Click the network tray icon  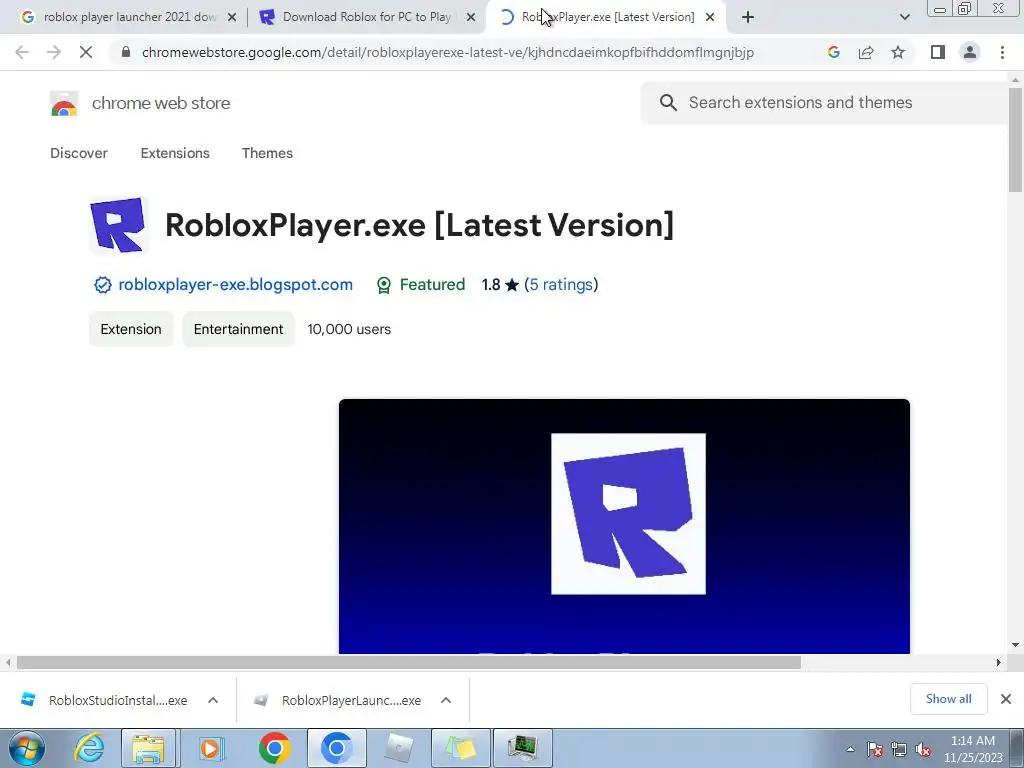(x=899, y=749)
